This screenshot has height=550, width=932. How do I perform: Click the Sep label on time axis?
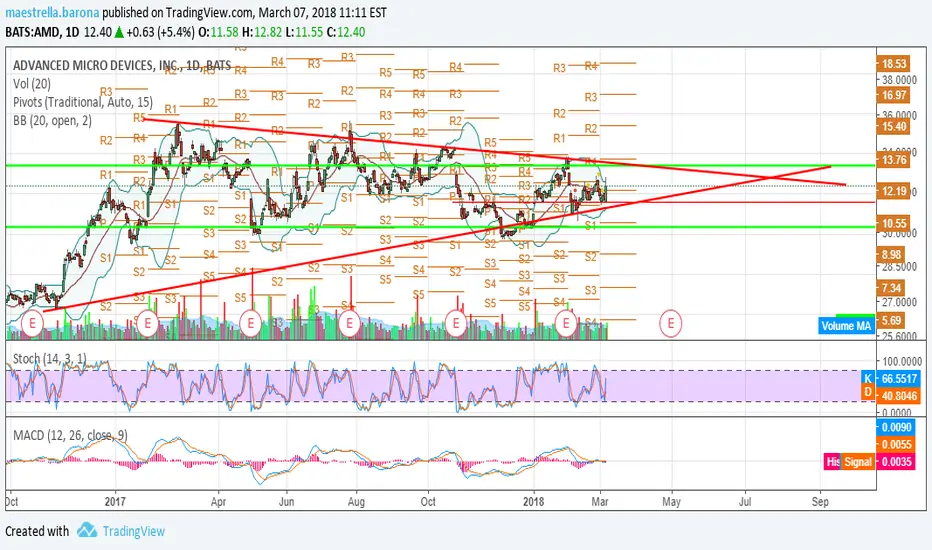[820, 501]
